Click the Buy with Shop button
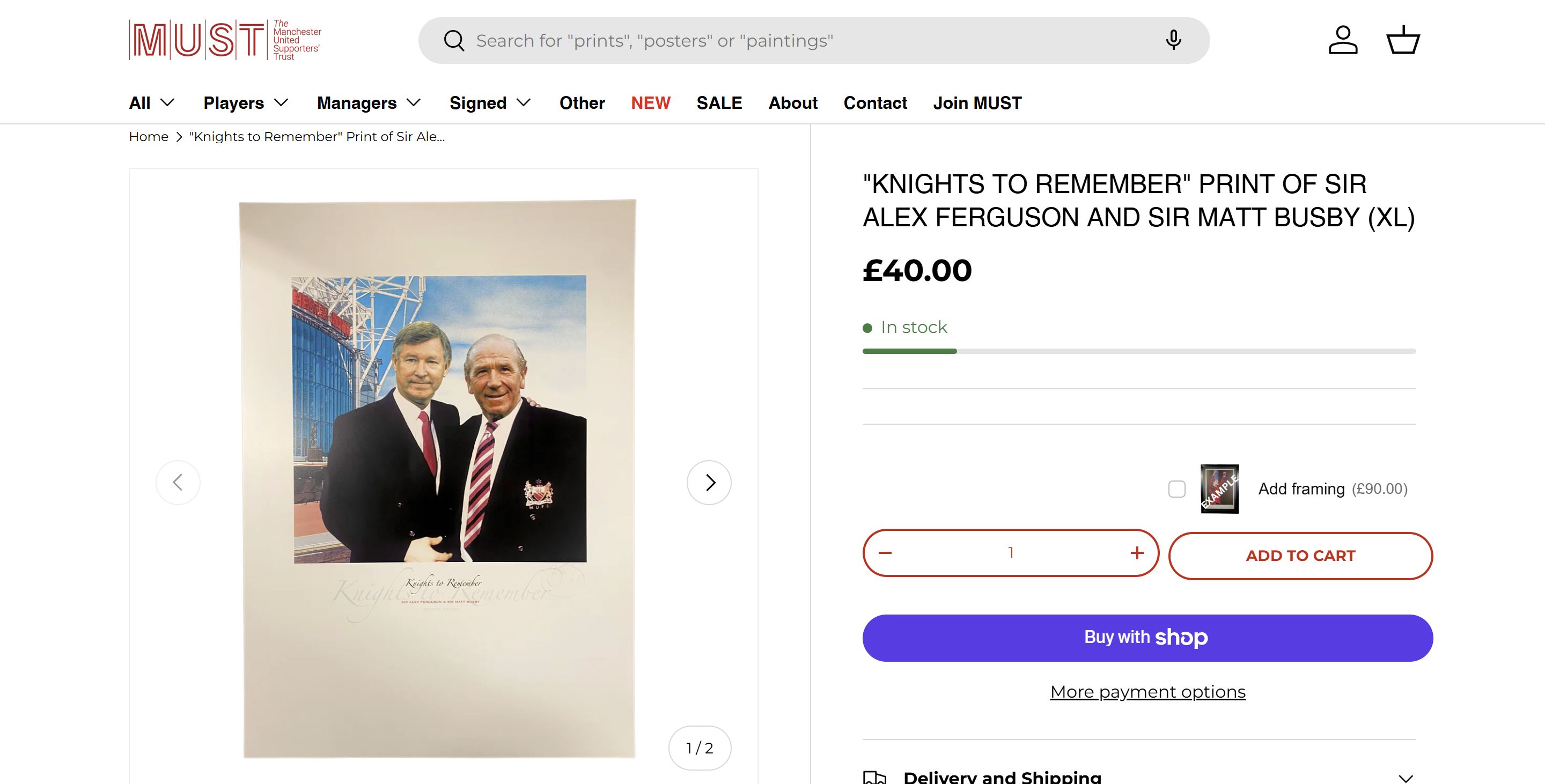 click(x=1147, y=638)
